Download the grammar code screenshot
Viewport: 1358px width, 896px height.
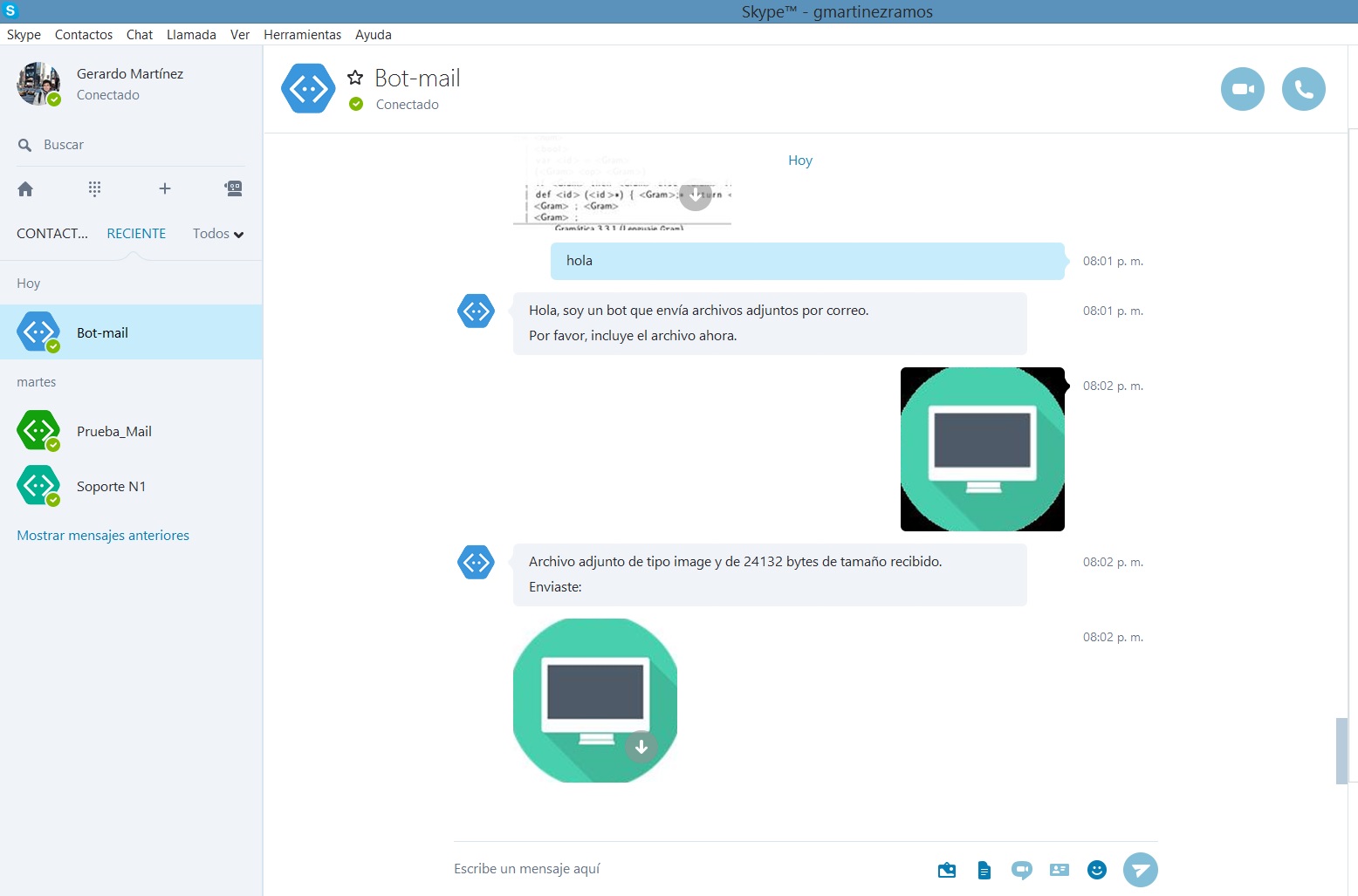[x=696, y=195]
